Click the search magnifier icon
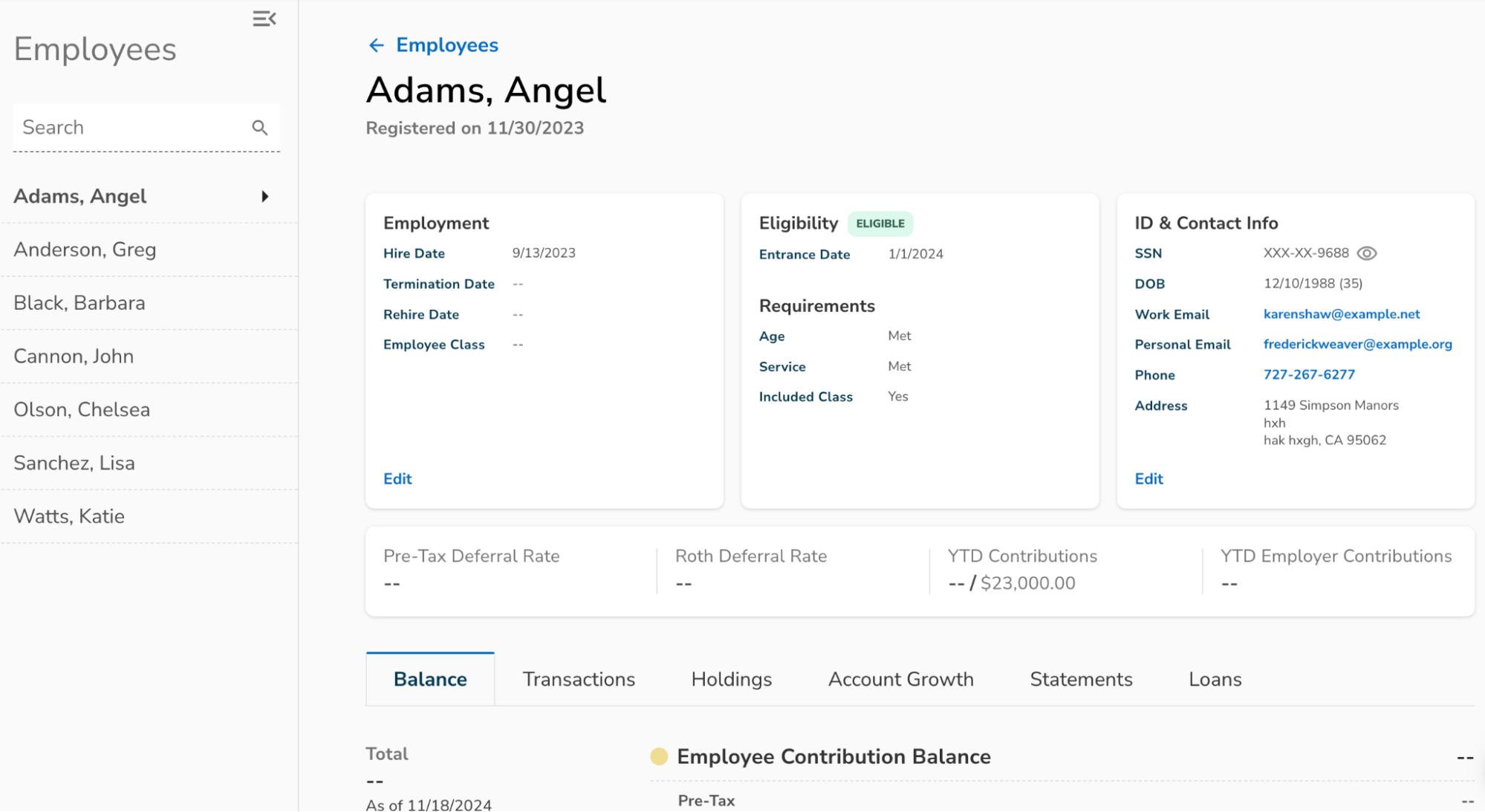Viewport: 1485px width, 812px height. (259, 128)
